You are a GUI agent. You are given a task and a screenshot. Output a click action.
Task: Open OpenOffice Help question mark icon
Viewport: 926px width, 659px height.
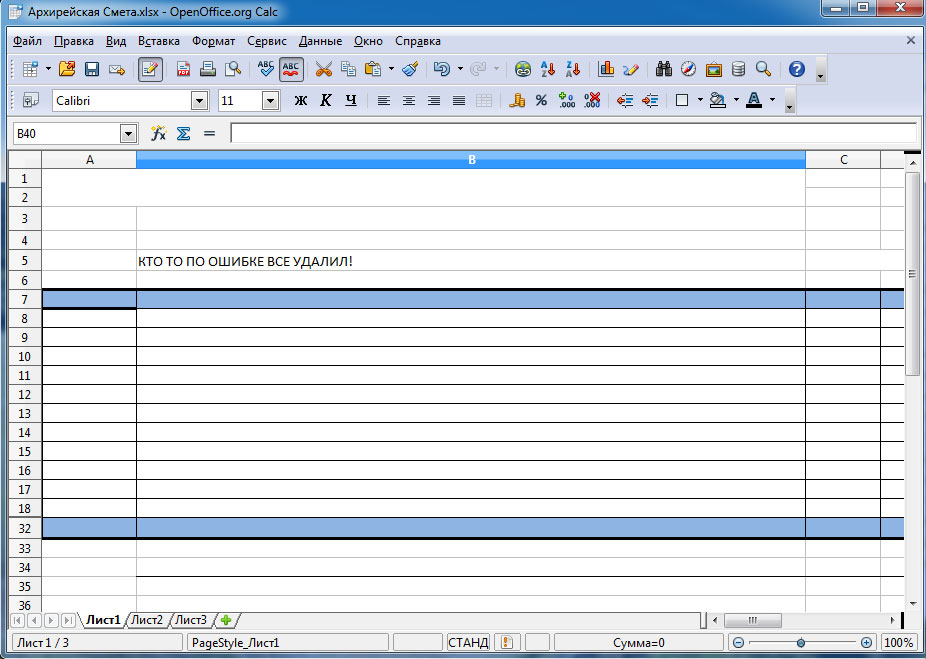pyautogui.click(x=797, y=70)
